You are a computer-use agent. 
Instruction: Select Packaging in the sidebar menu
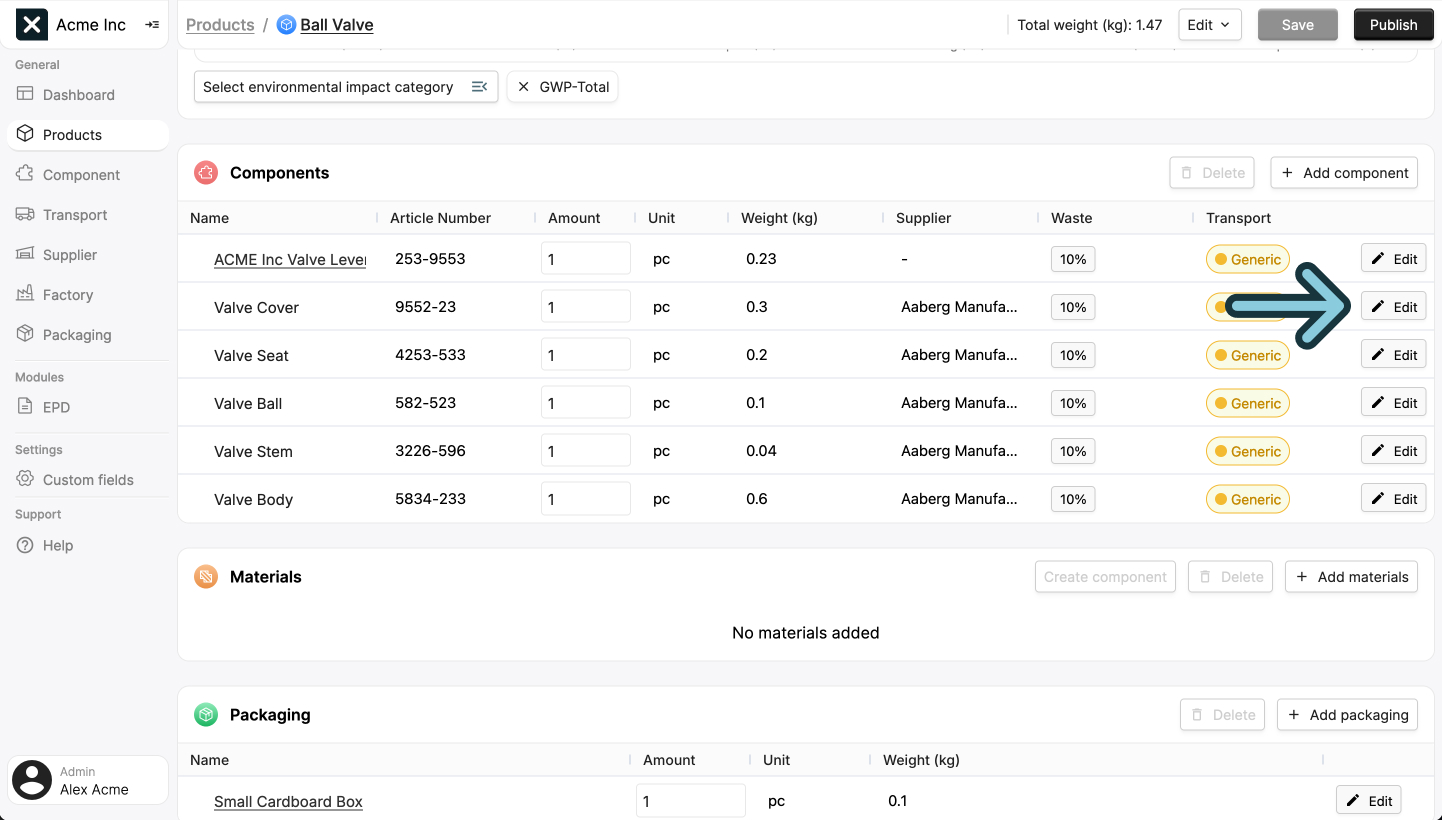[x=76, y=335]
